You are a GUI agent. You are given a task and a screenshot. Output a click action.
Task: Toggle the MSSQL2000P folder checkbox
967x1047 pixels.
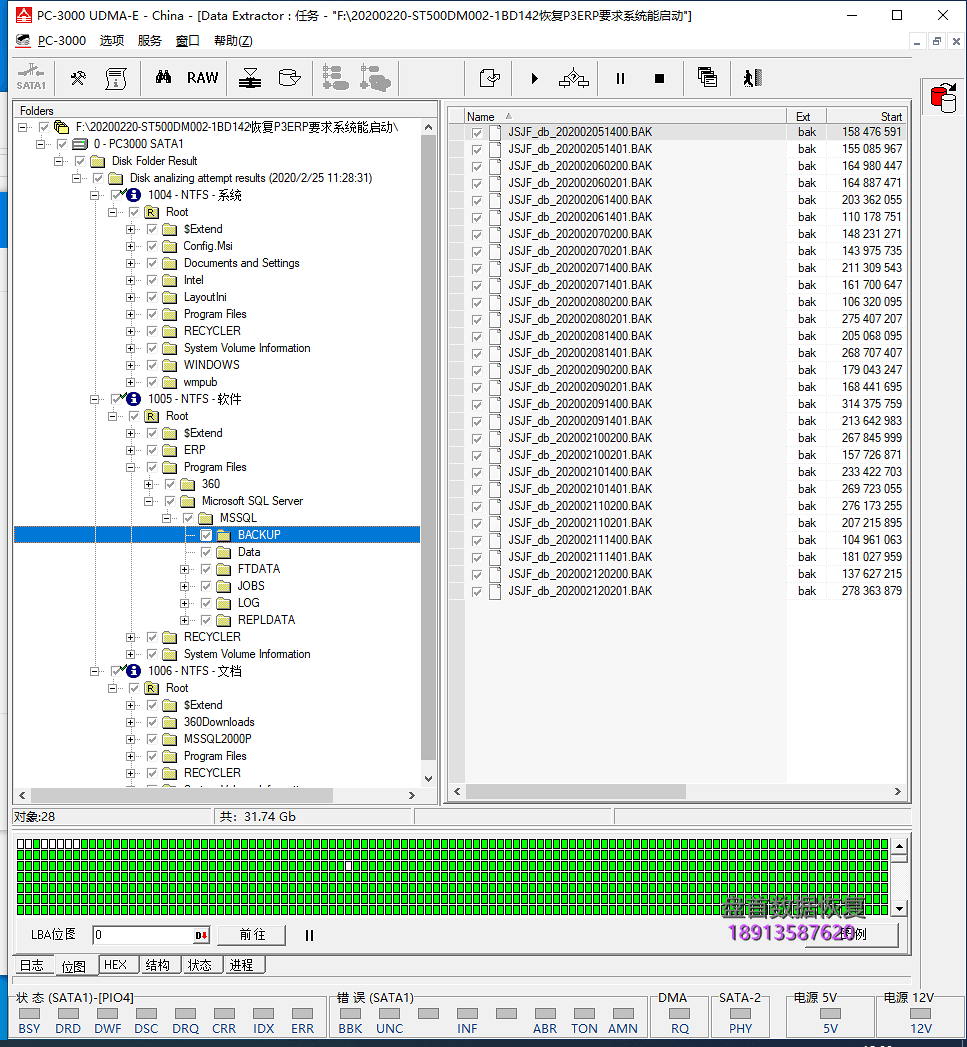[152, 739]
